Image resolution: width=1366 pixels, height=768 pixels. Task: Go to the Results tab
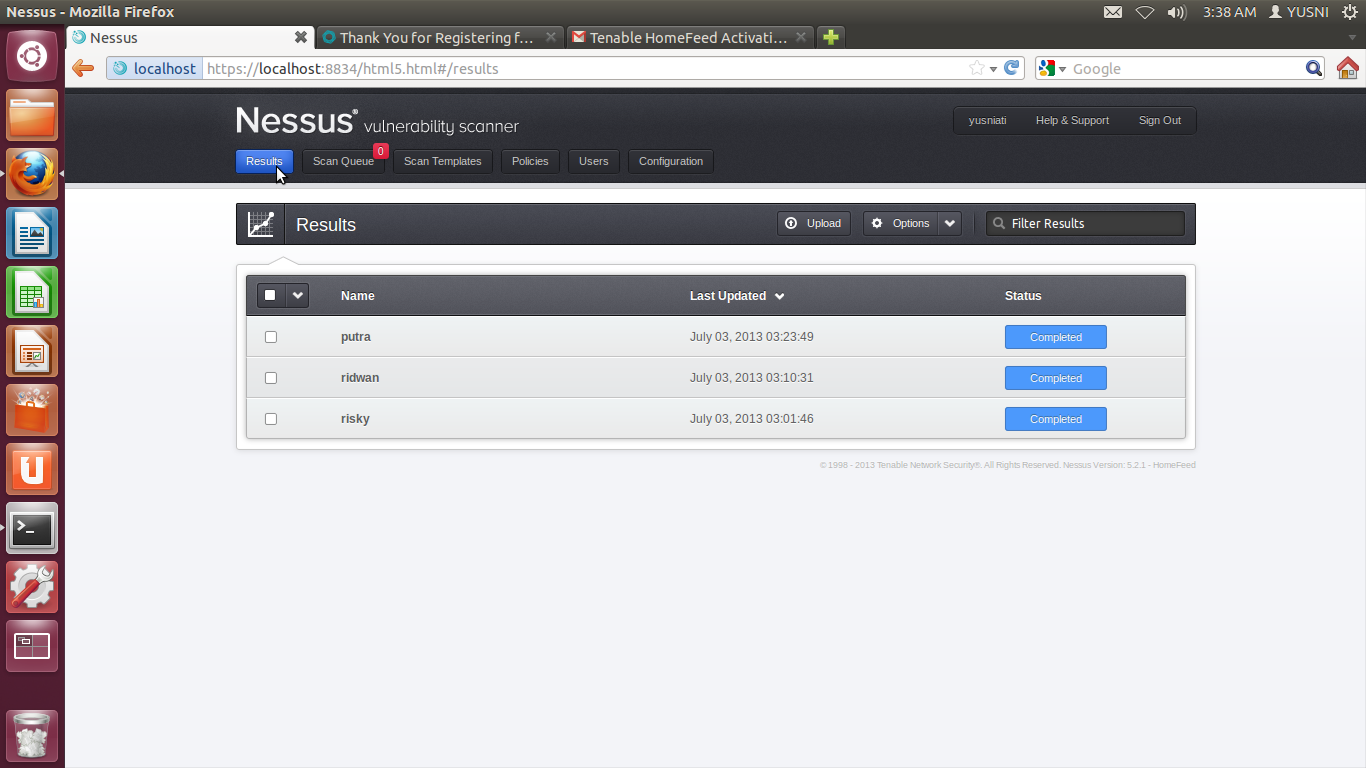click(264, 161)
